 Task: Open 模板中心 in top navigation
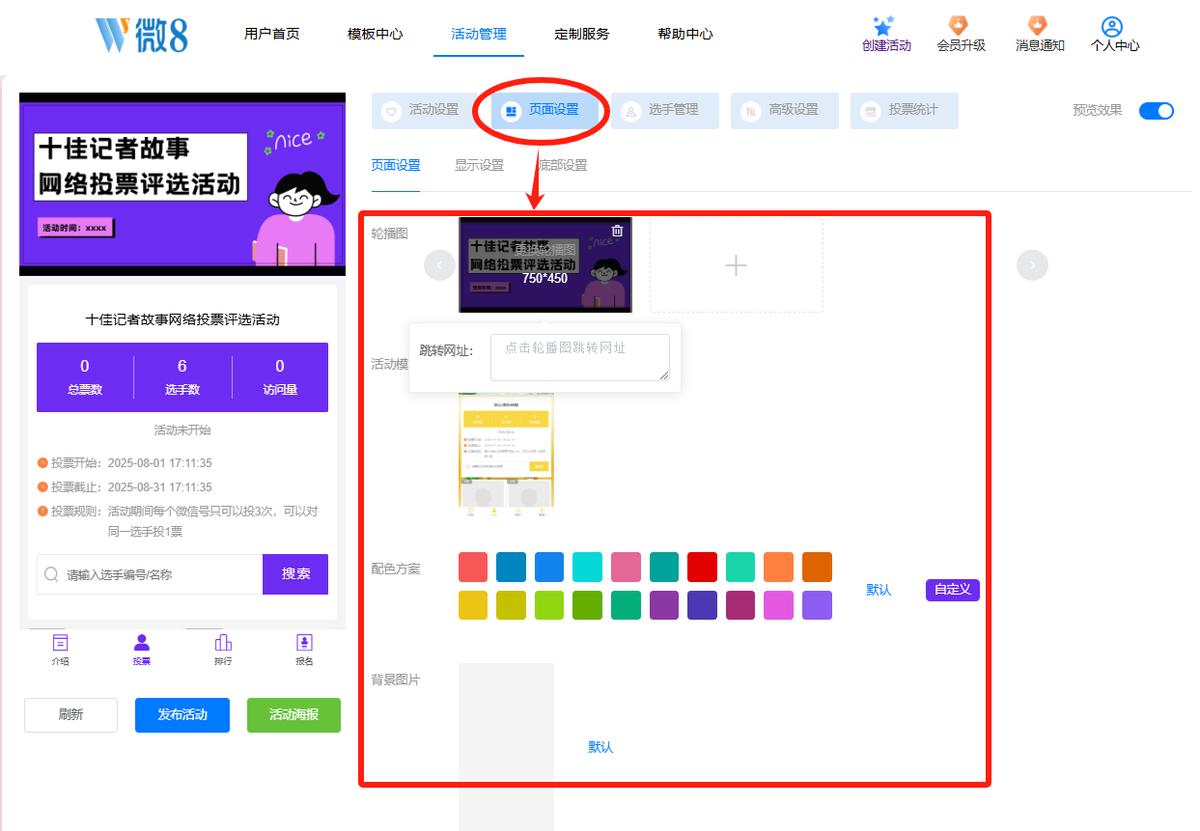click(375, 33)
